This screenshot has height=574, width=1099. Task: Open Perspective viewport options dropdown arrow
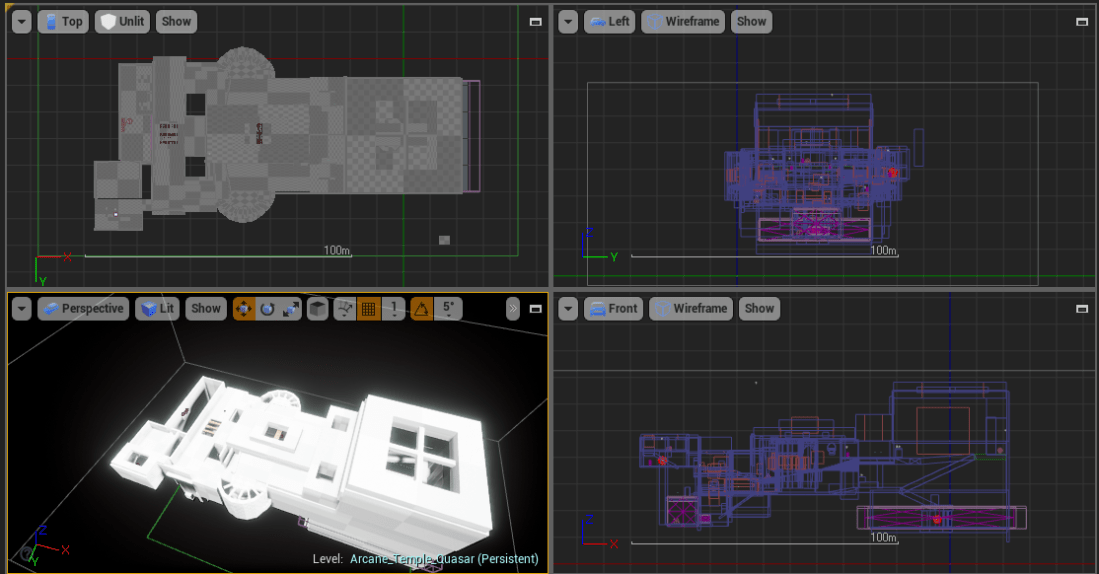pyautogui.click(x=22, y=308)
